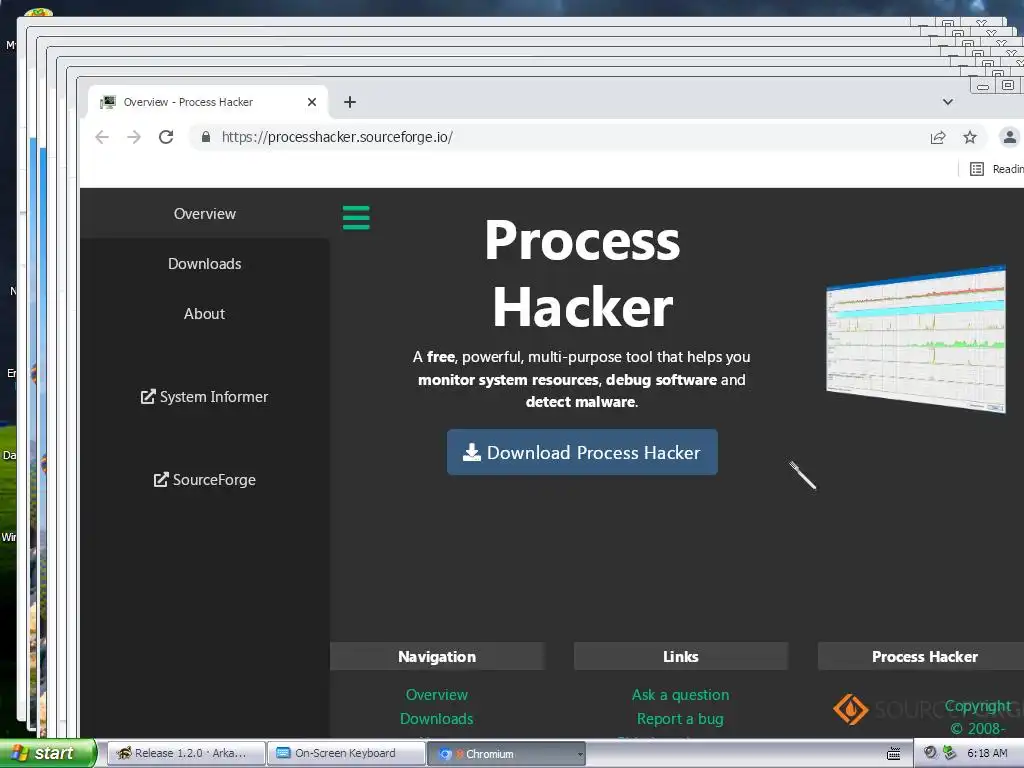This screenshot has height=768, width=1024.
Task: Minimize the front Chromium window
Action: coord(983,86)
